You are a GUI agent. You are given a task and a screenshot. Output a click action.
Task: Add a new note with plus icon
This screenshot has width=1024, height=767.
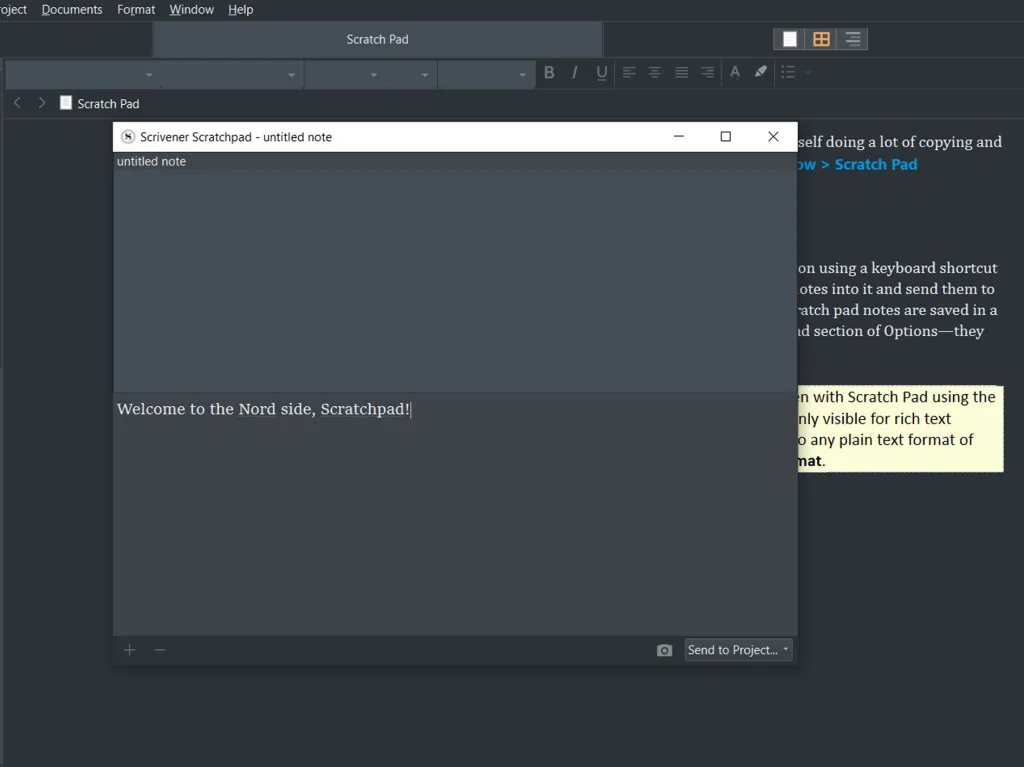129,650
